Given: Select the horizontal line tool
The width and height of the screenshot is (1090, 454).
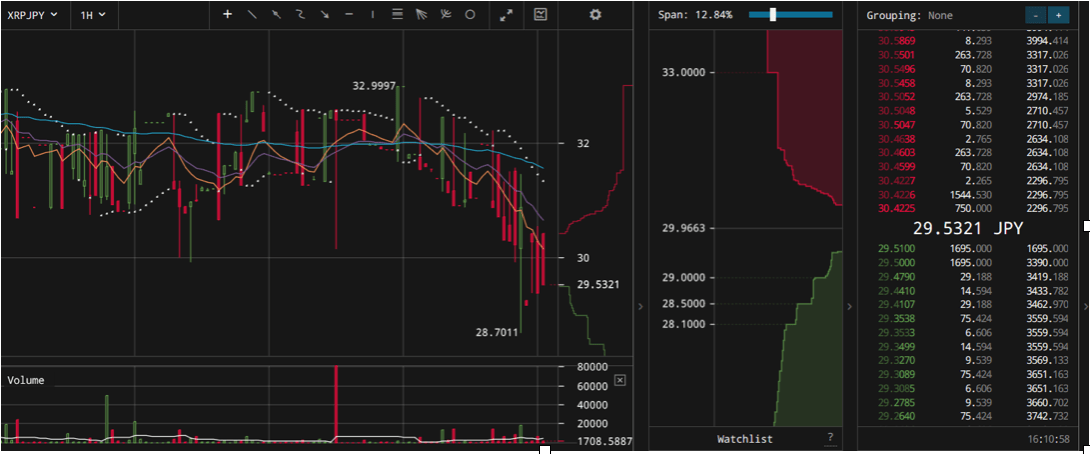Looking at the screenshot, I should 349,15.
